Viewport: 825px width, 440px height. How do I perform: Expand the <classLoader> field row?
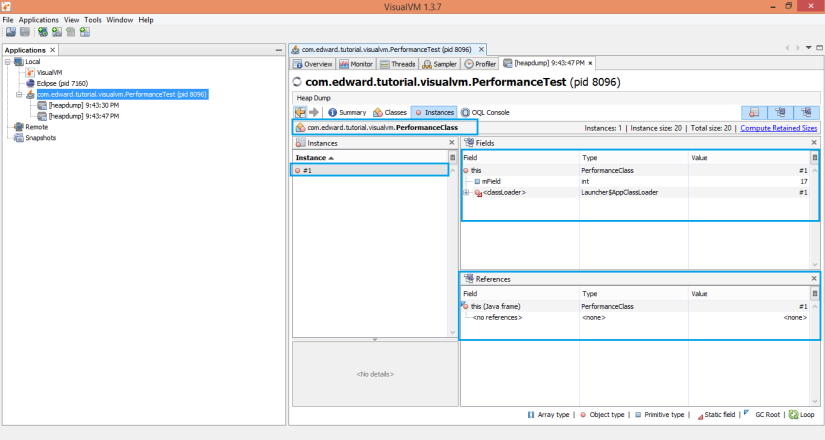(467, 192)
